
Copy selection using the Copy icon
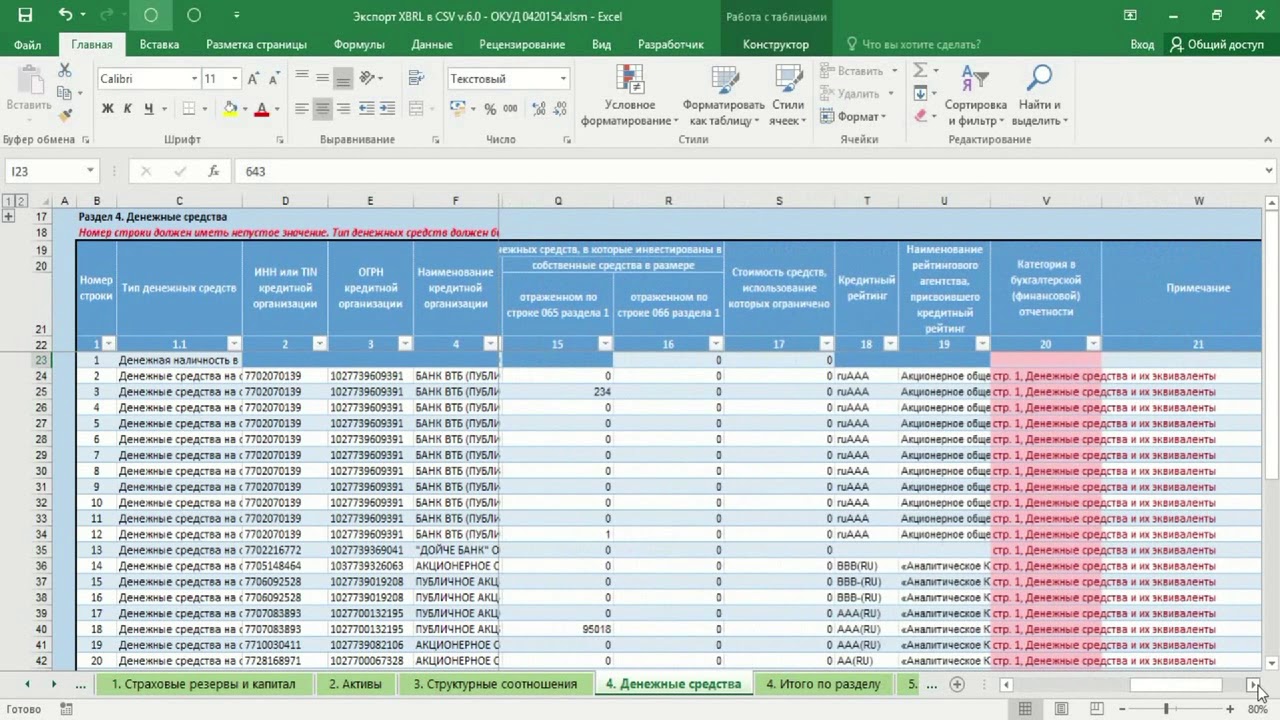[65, 94]
